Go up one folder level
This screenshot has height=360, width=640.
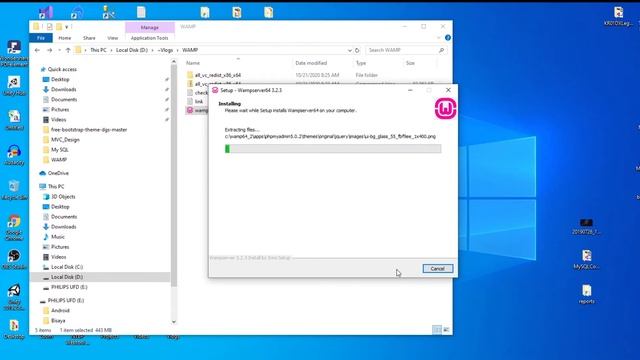[68, 50]
